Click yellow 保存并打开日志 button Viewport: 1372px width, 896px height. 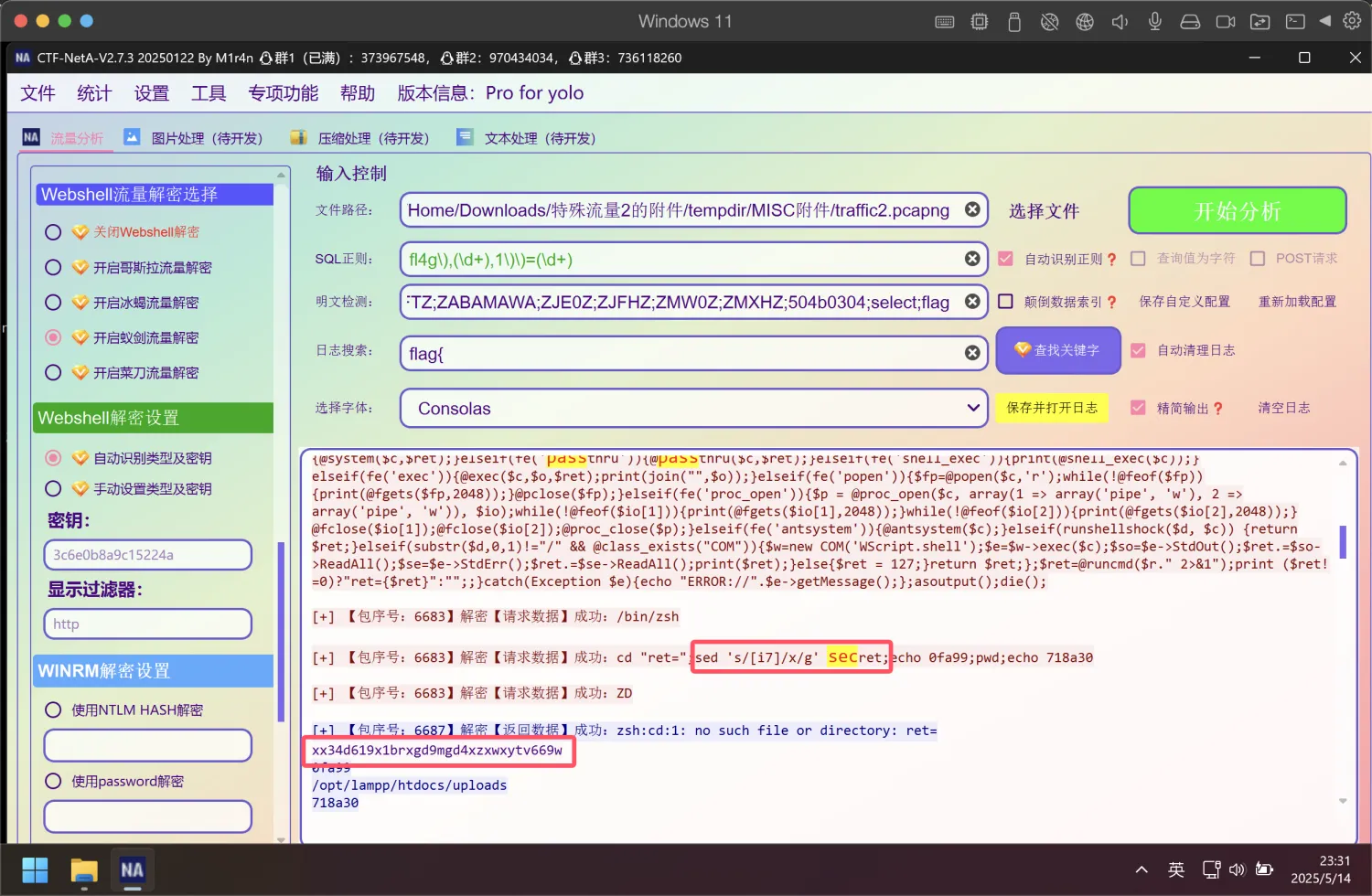(x=1052, y=408)
